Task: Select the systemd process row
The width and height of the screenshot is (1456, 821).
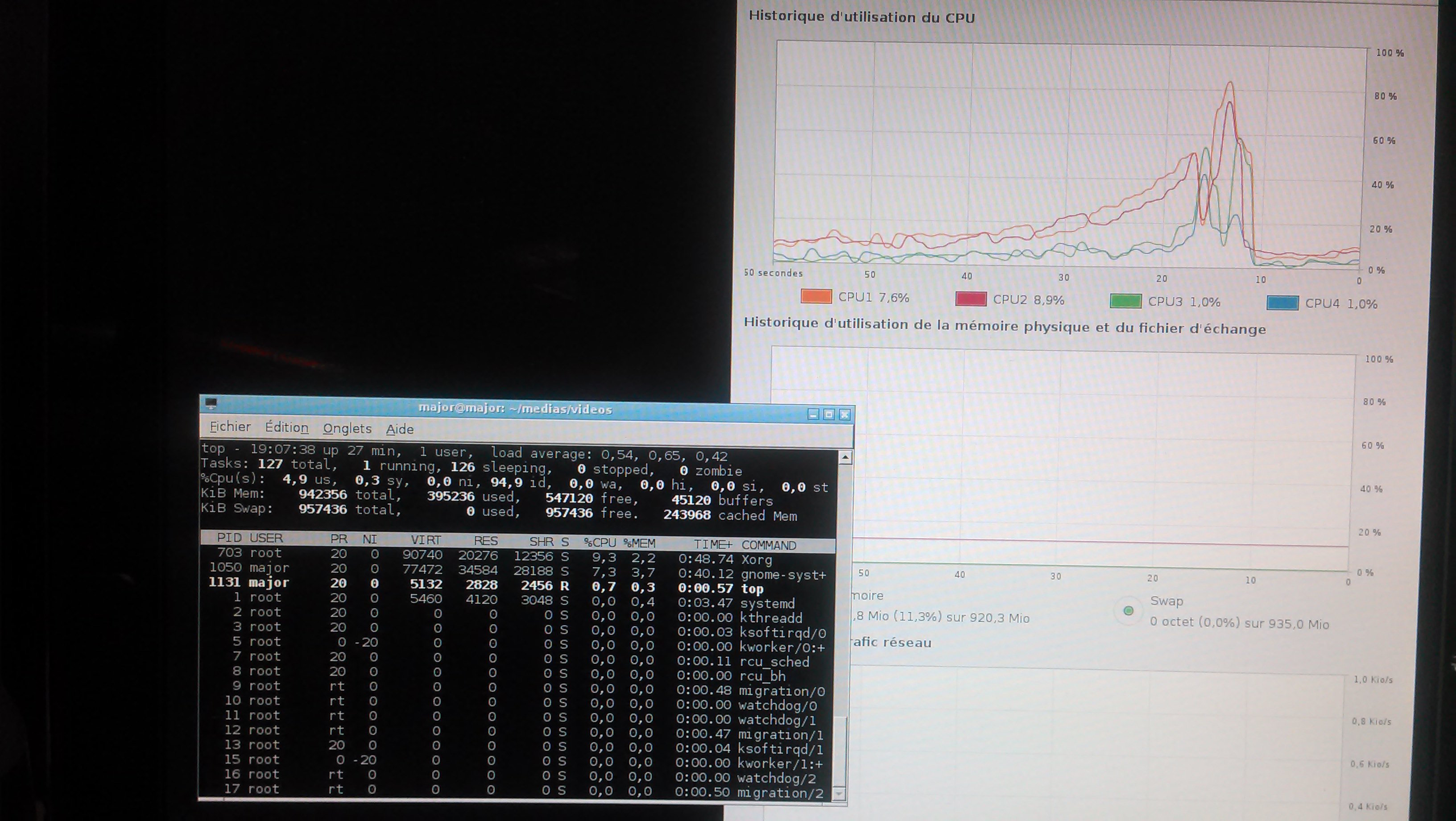Action: click(517, 601)
